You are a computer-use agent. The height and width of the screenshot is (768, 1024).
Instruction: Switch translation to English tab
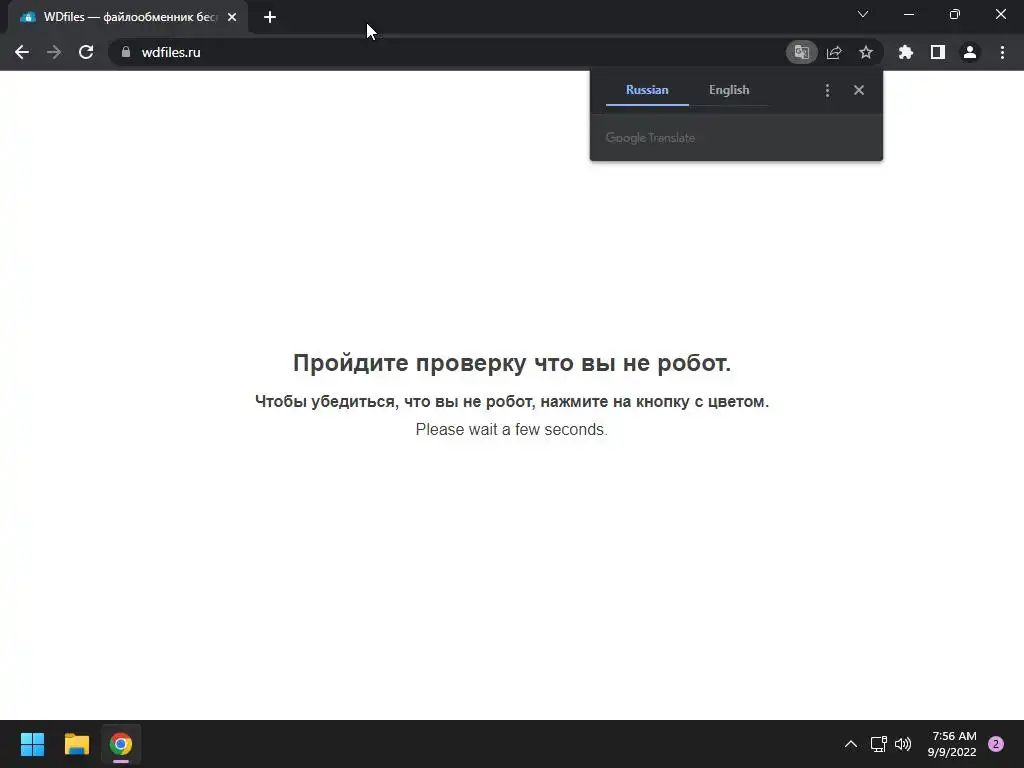coord(729,90)
